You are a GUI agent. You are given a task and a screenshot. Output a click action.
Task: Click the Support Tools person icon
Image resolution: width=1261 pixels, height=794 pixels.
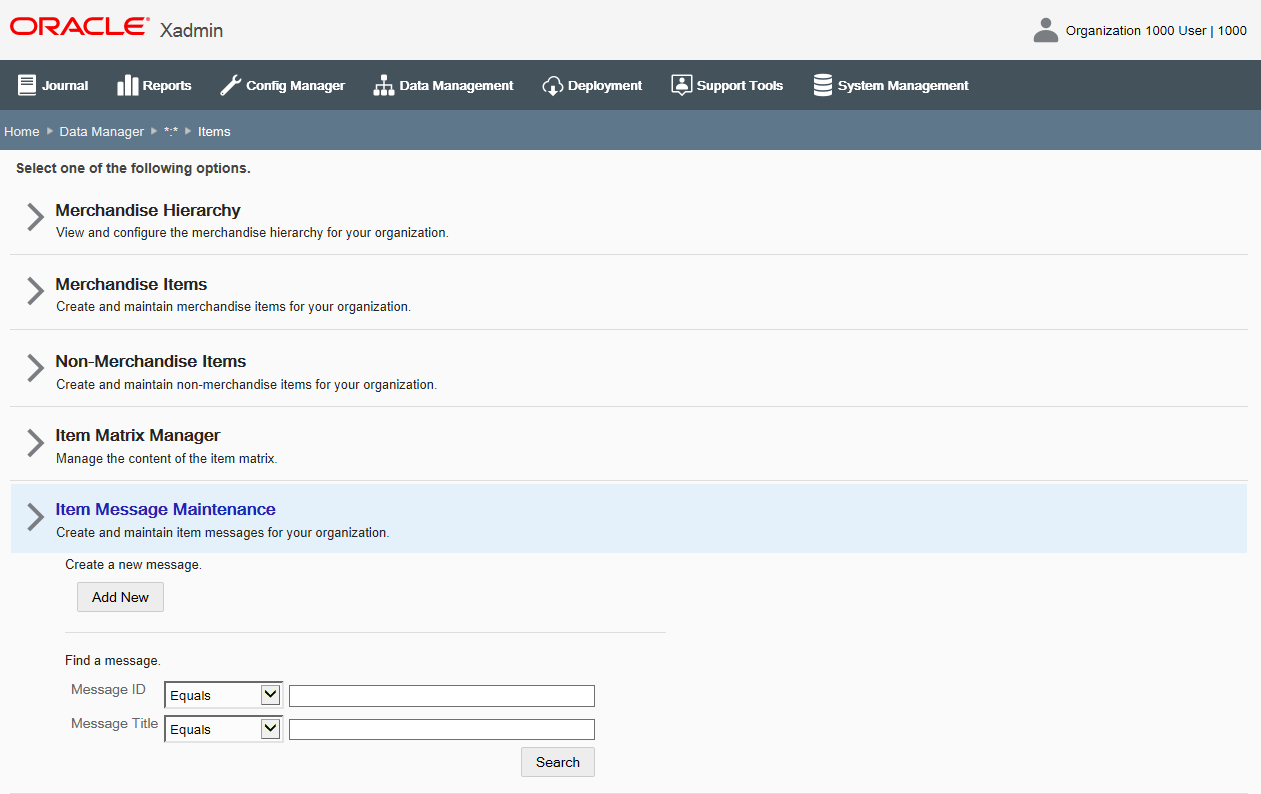[682, 85]
